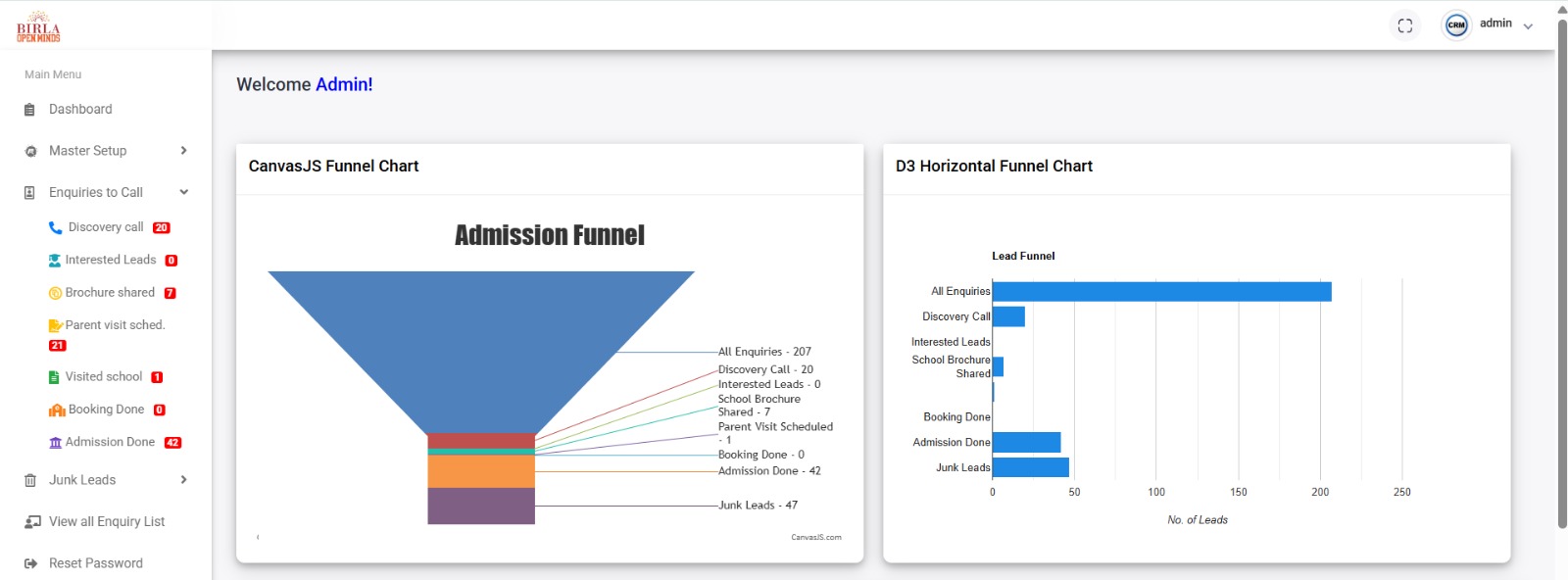The width and height of the screenshot is (1568, 580).
Task: Click the 'D3 Horizontal Funnel Chart' heading
Action: (994, 167)
